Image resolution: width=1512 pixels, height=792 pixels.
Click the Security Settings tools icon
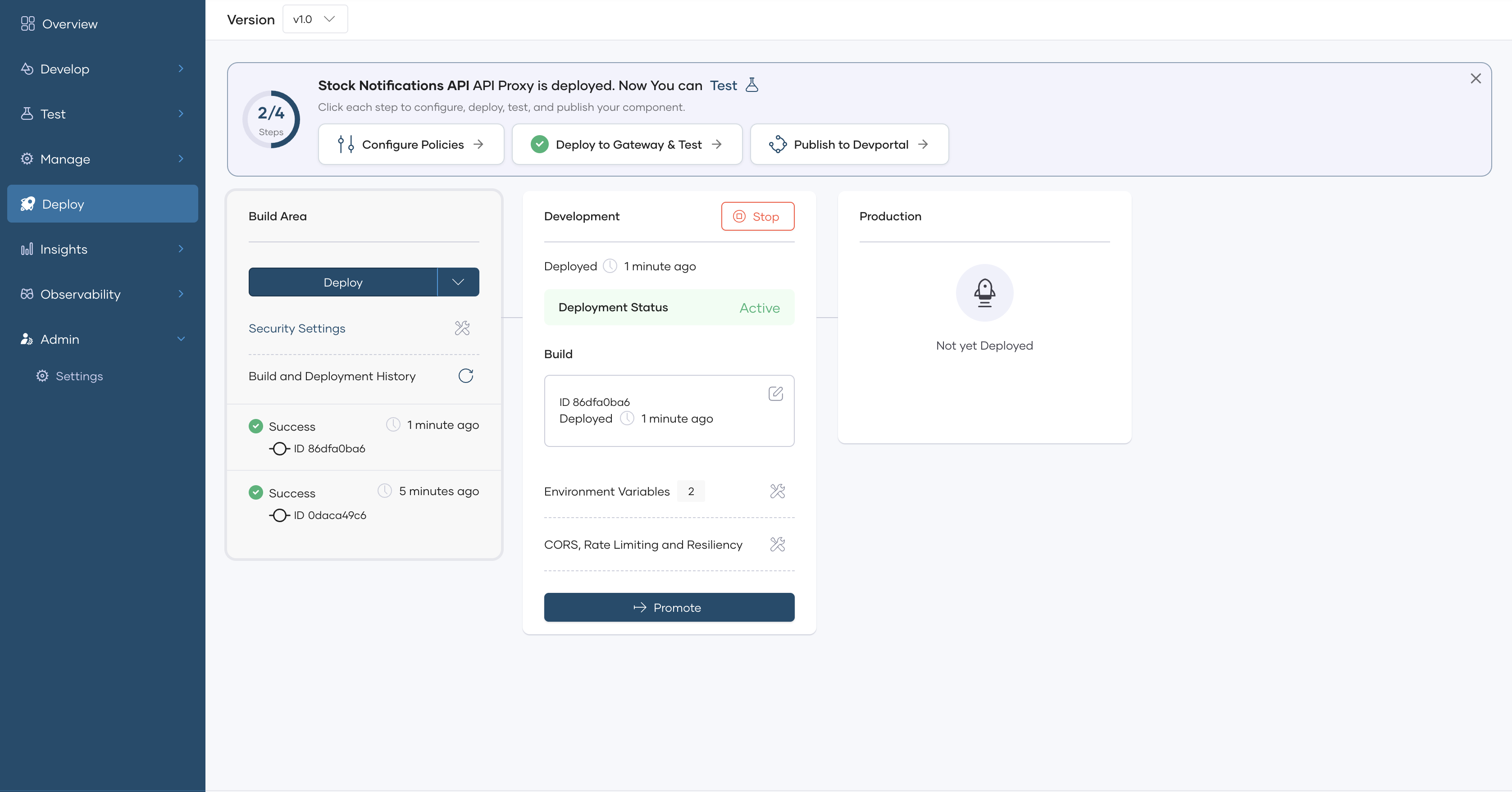click(x=462, y=328)
